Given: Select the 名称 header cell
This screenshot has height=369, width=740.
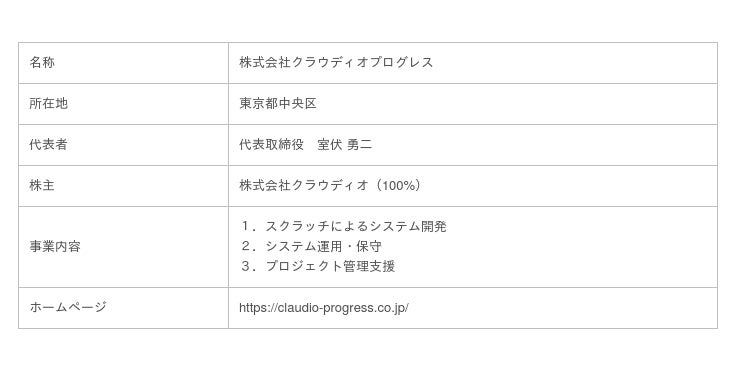Looking at the screenshot, I should point(123,63).
